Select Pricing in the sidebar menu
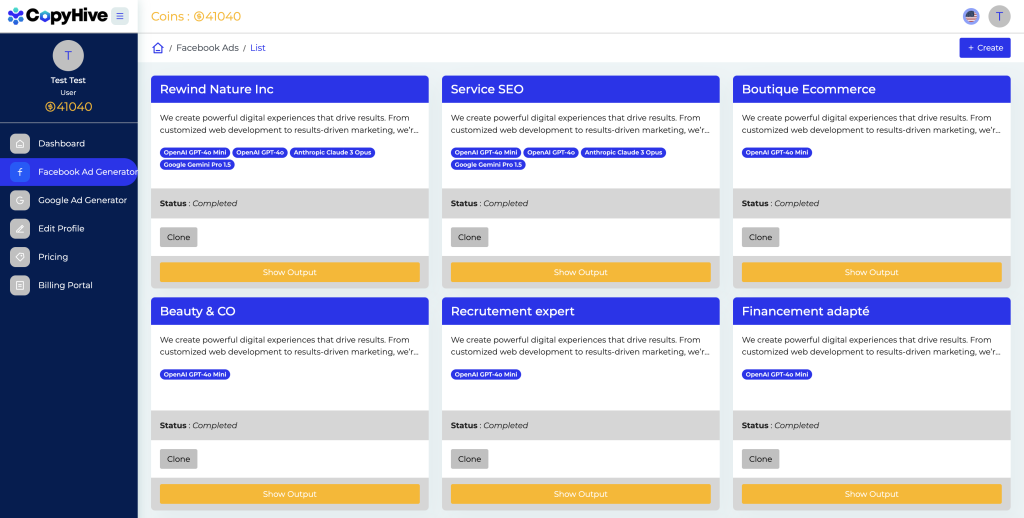 (x=53, y=257)
